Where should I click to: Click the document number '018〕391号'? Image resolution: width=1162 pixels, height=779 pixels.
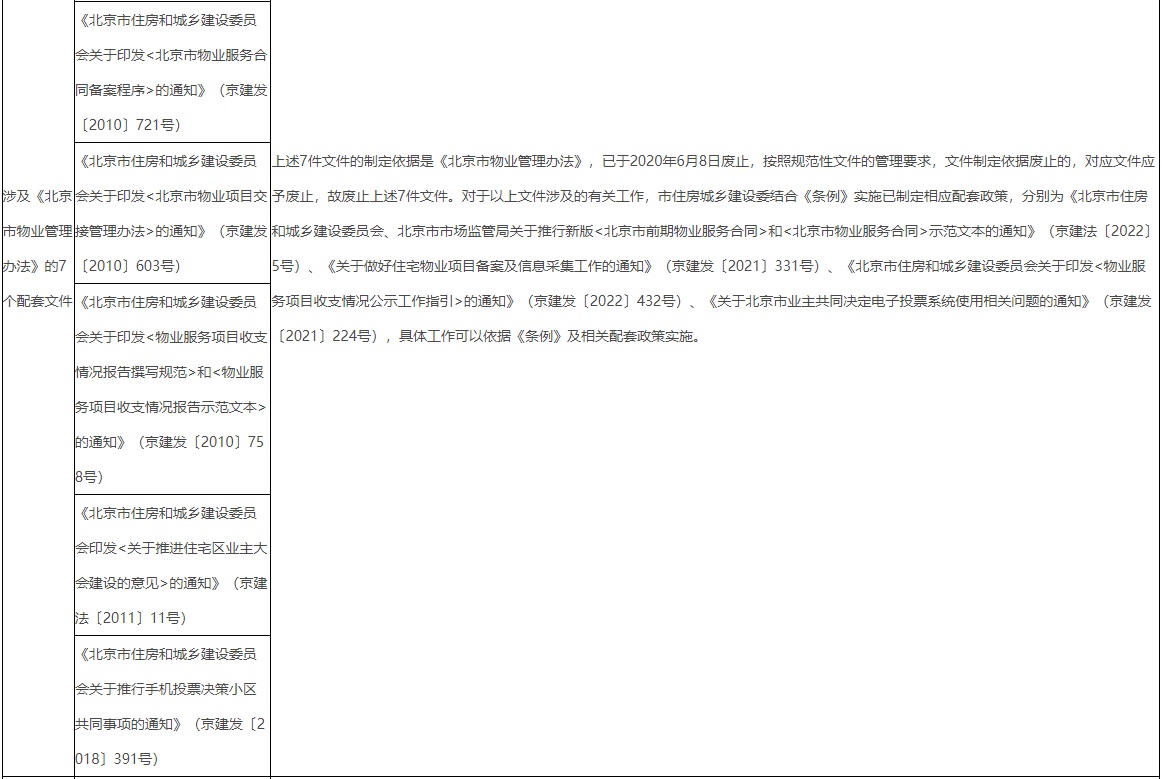pos(116,759)
